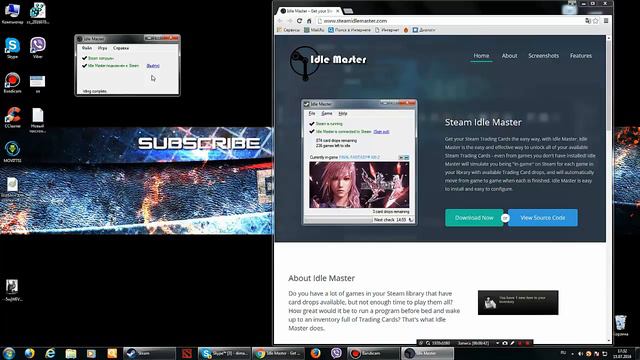Open the Поиск в Интернете bookmark
This screenshot has width=640, height=360.
(x=349, y=30)
